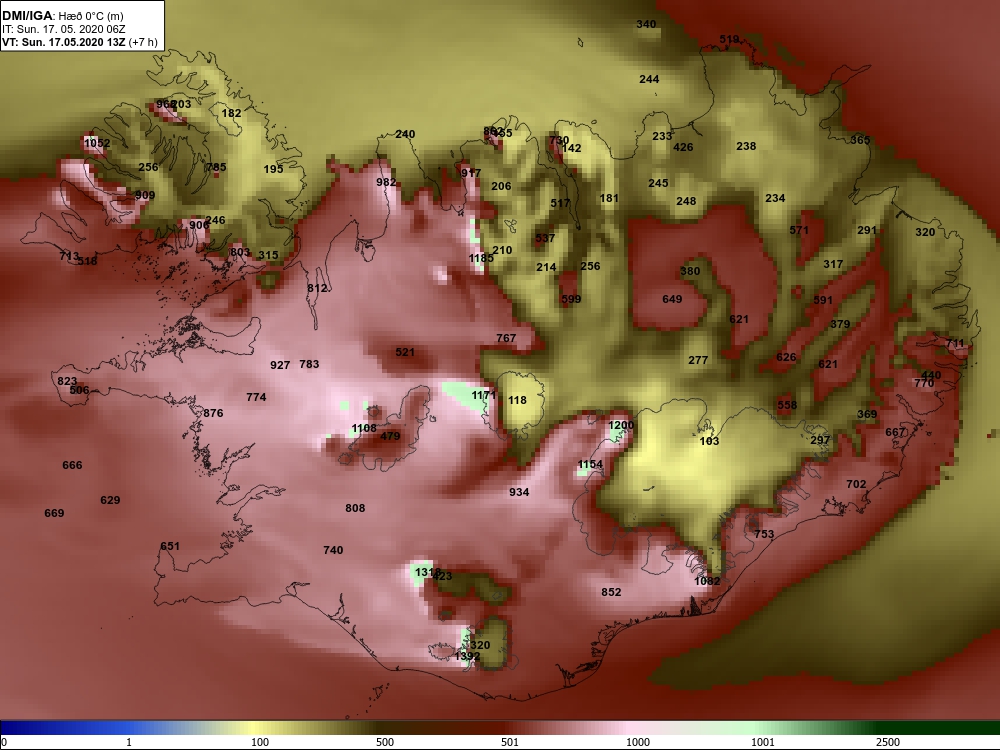Click the map value '629'
Viewport: 1000px width, 750px height.
[x=110, y=500]
